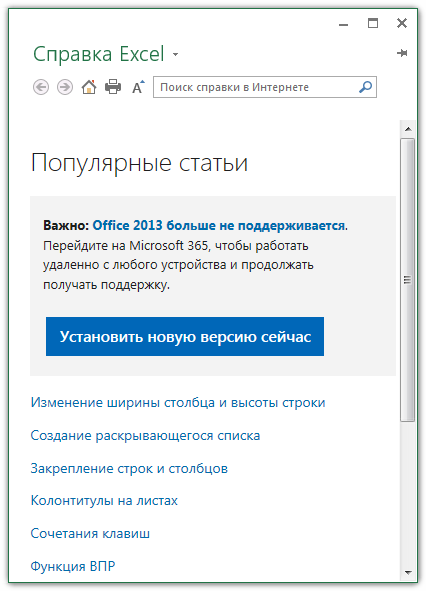The image size is (426, 591).
Task: Print the help topic with the printer icon
Action: [x=113, y=87]
